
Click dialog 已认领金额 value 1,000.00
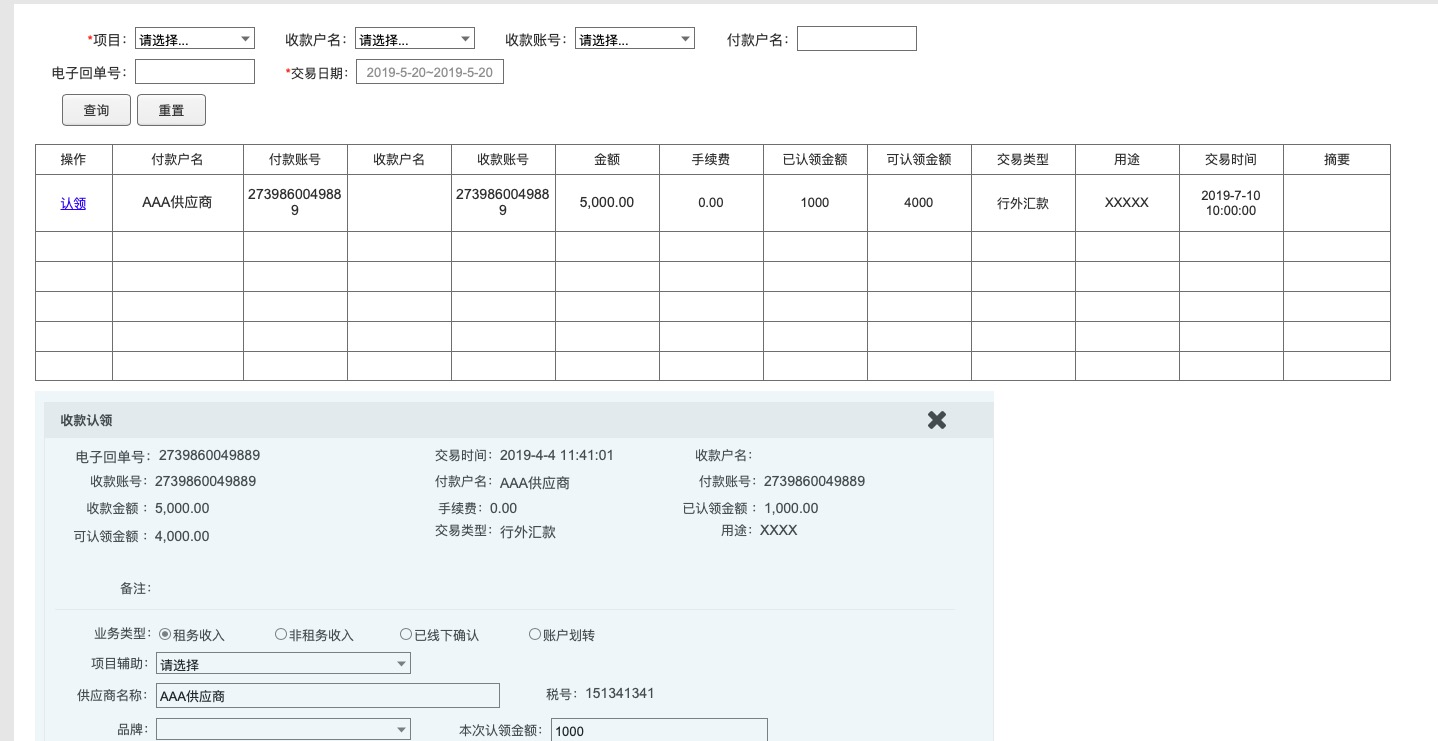point(791,508)
